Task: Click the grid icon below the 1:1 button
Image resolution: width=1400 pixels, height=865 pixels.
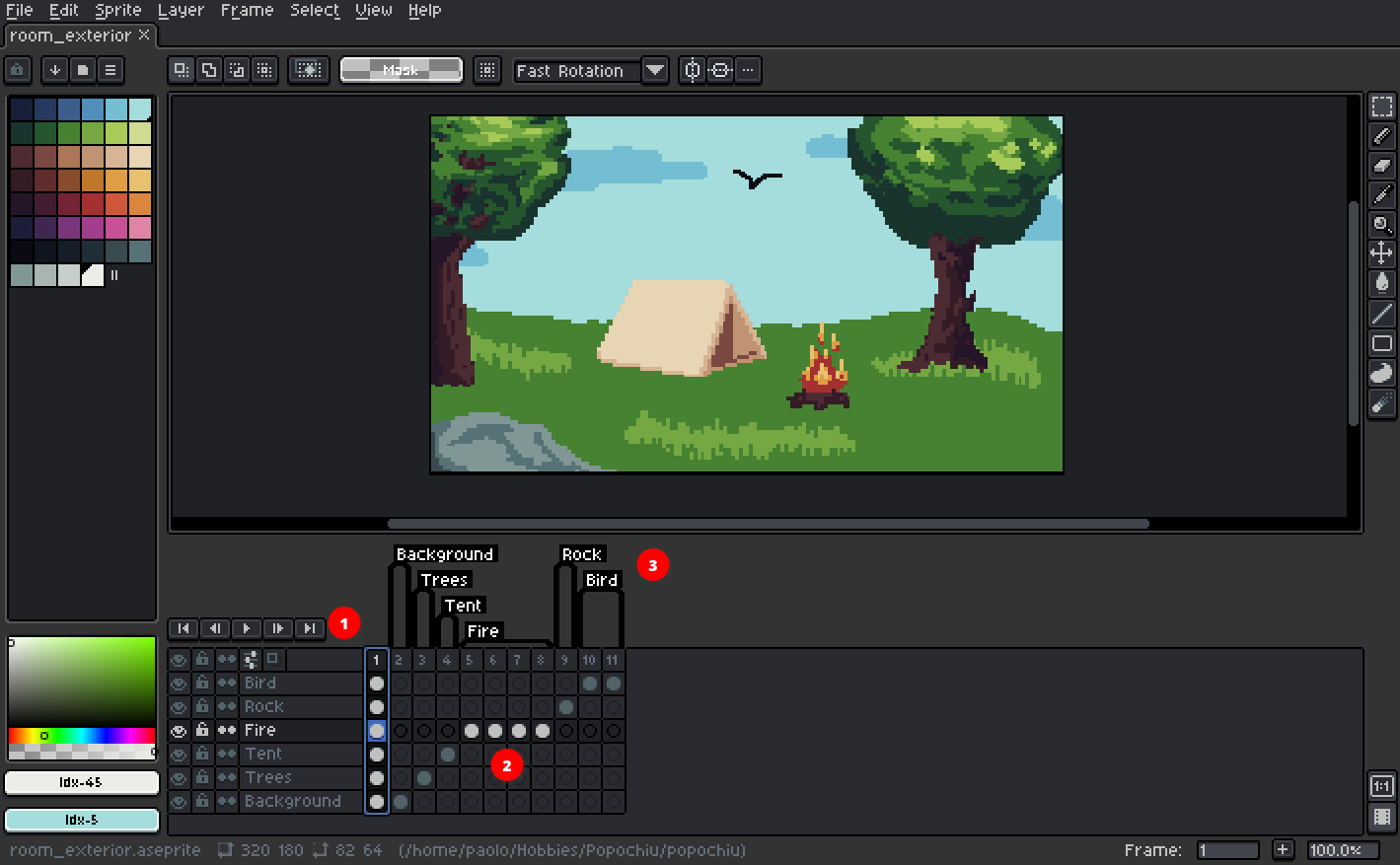Action: (1381, 817)
